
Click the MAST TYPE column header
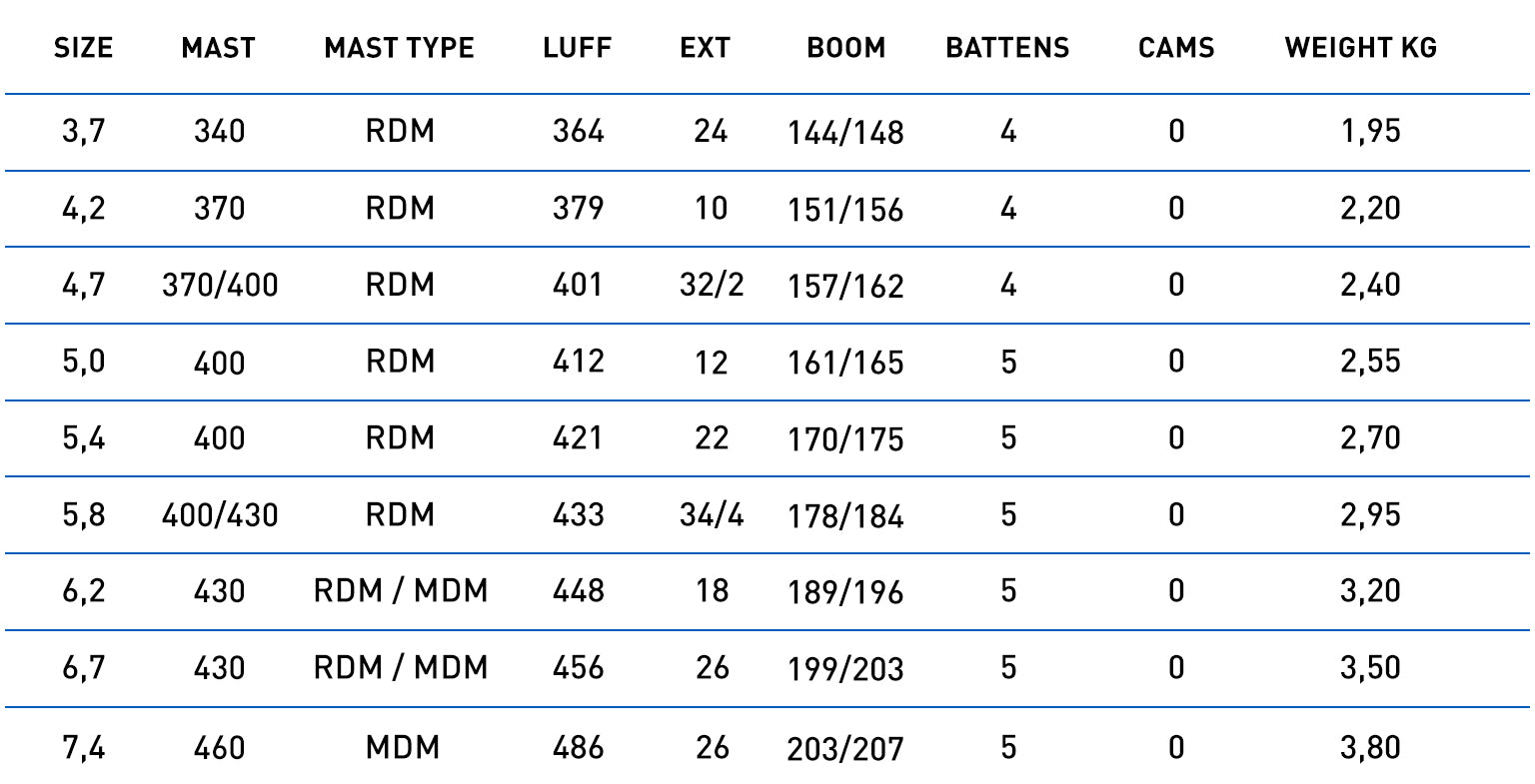point(399,48)
